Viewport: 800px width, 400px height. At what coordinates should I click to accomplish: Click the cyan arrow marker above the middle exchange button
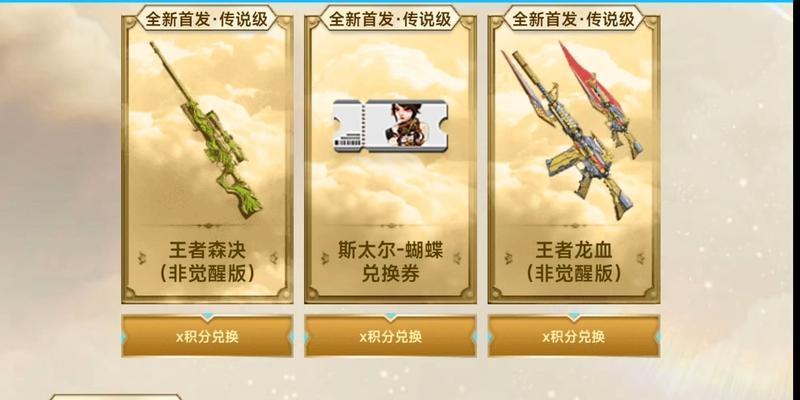[390, 316]
